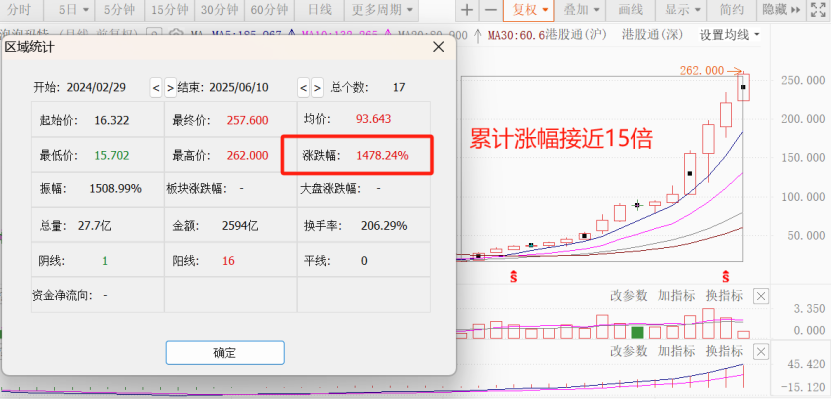831x399 pixels.
Task: Click 振幅 value 1508.99%
Action: click(116, 188)
